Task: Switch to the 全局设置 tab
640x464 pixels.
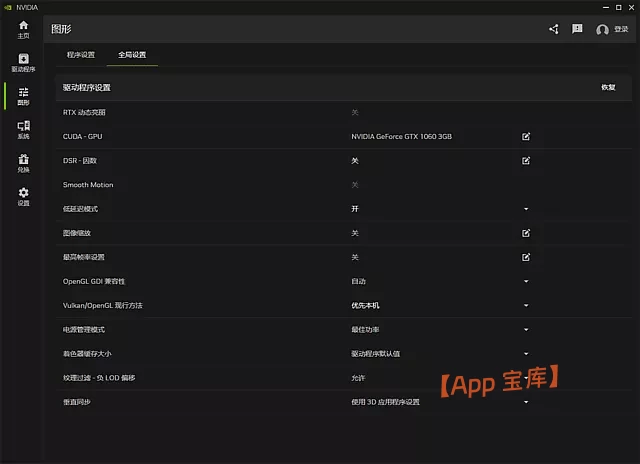Action: click(x=132, y=55)
